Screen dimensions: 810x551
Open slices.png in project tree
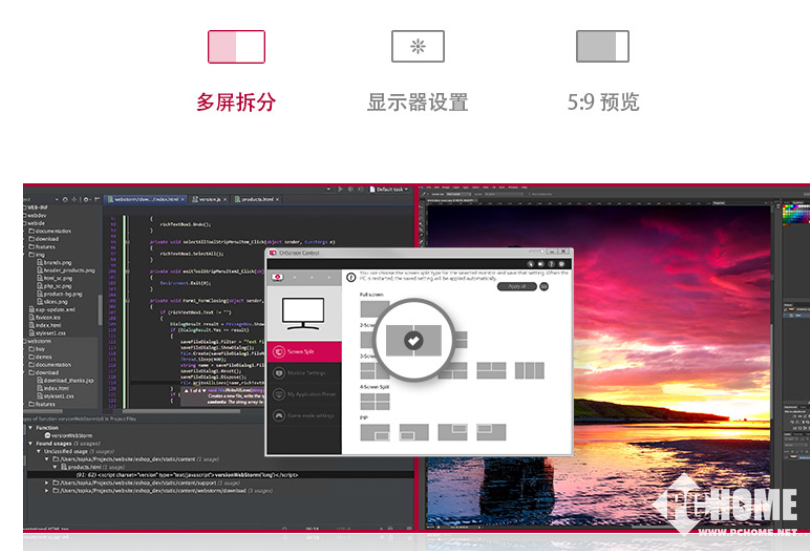[x=52, y=302]
